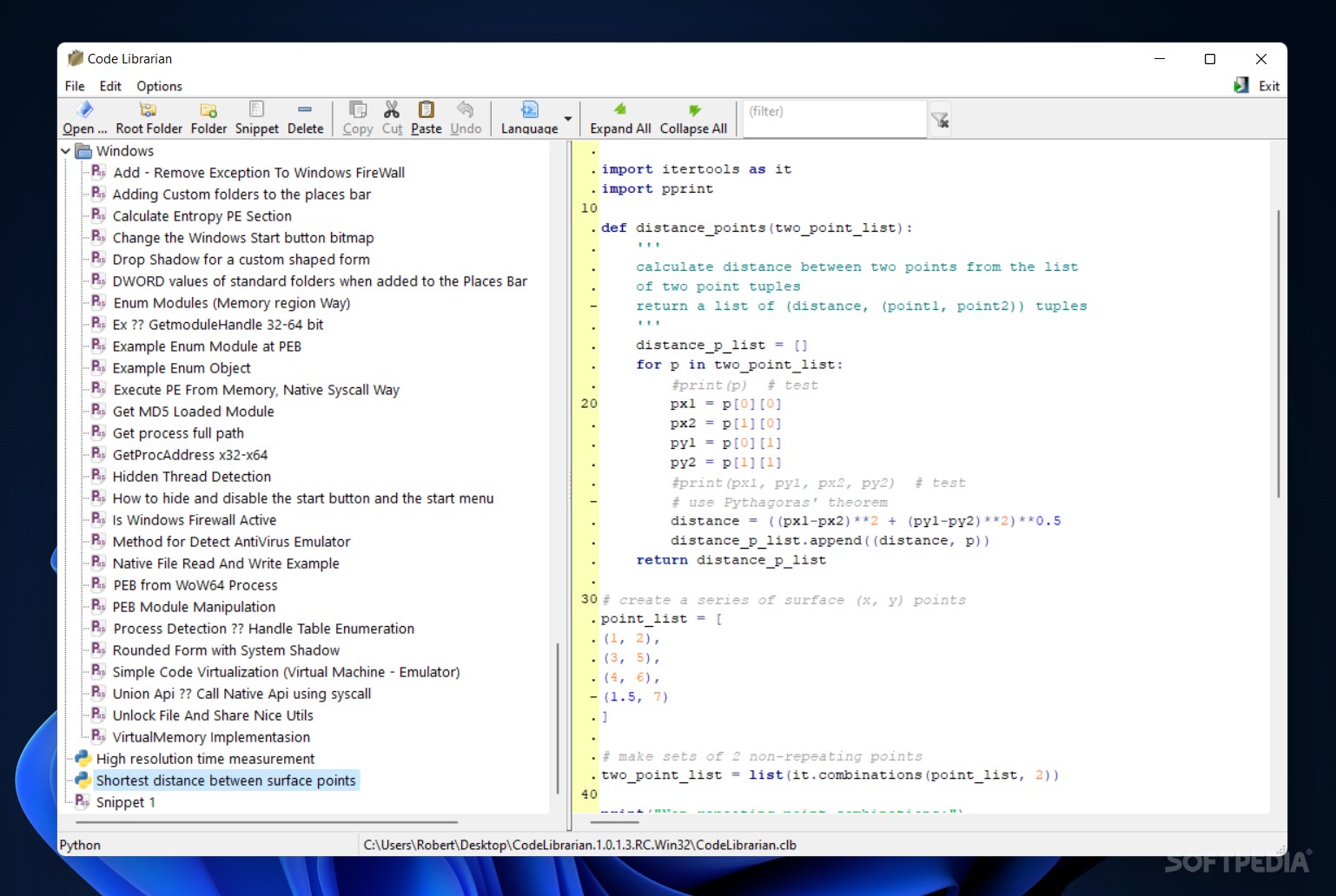The height and width of the screenshot is (896, 1336).
Task: Open 'Change the Windows Start button bitmap'
Action: click(243, 238)
